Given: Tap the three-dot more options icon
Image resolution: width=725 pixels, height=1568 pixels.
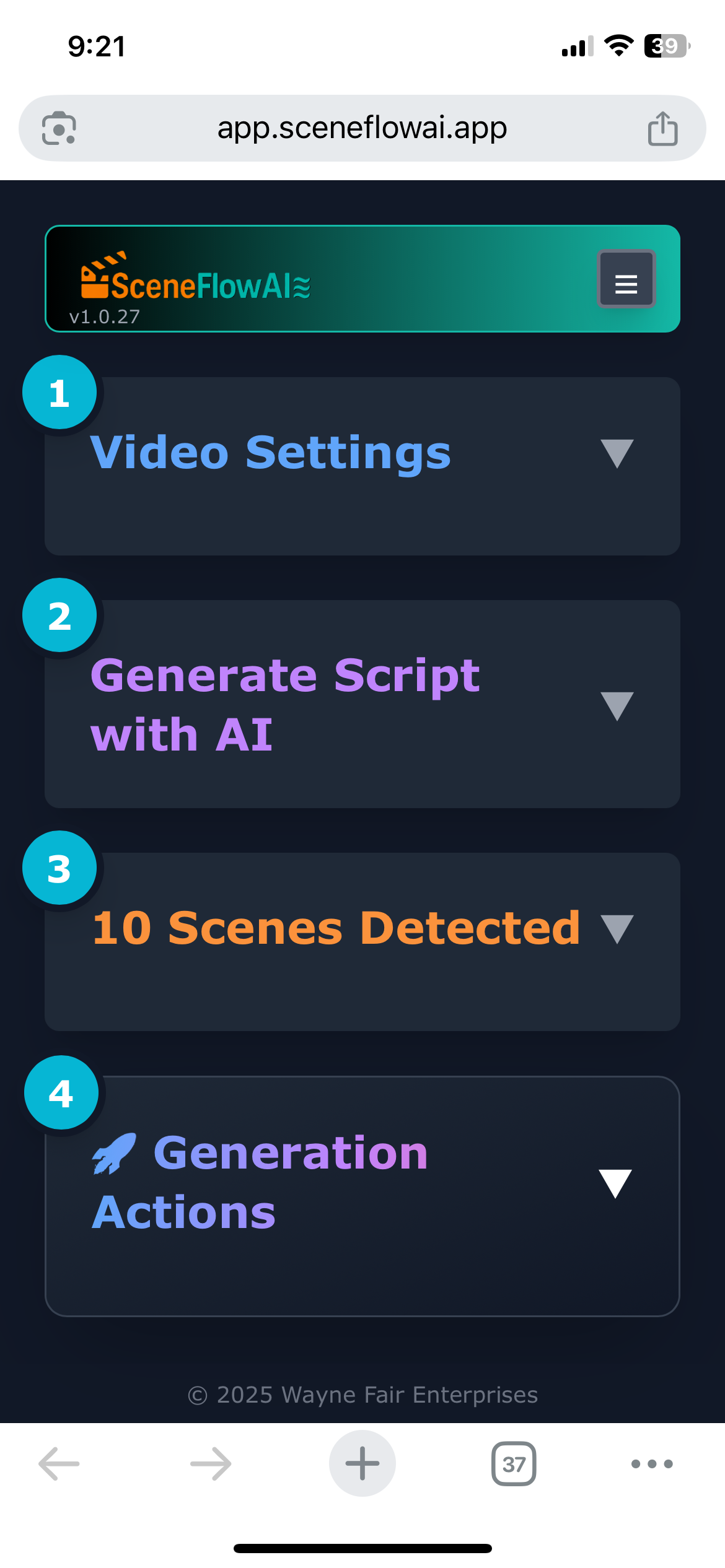Looking at the screenshot, I should [651, 1463].
